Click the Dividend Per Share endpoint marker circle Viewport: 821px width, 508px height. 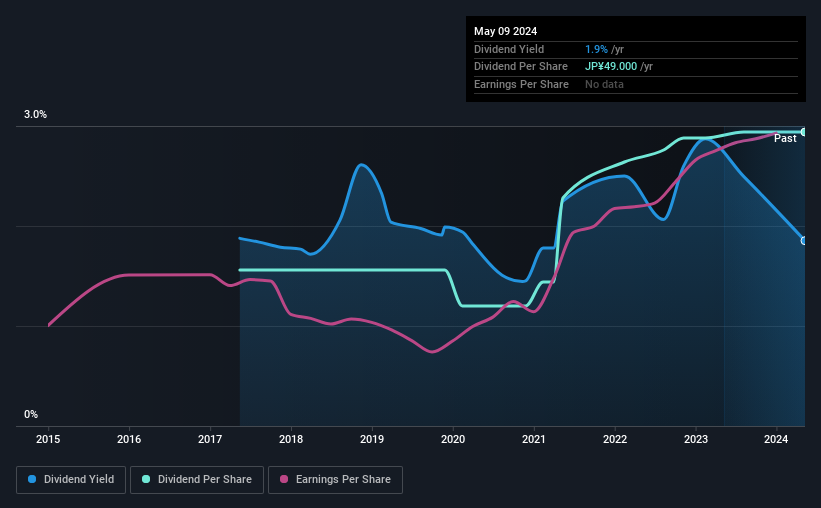804,132
